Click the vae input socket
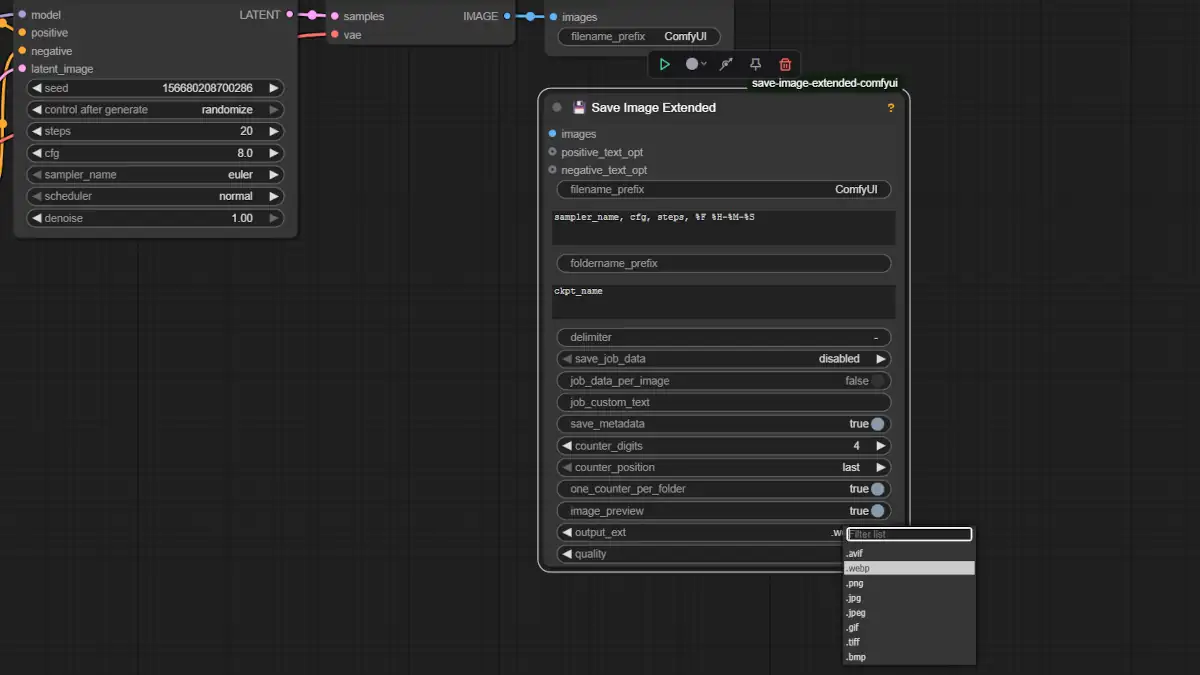 [x=334, y=35]
